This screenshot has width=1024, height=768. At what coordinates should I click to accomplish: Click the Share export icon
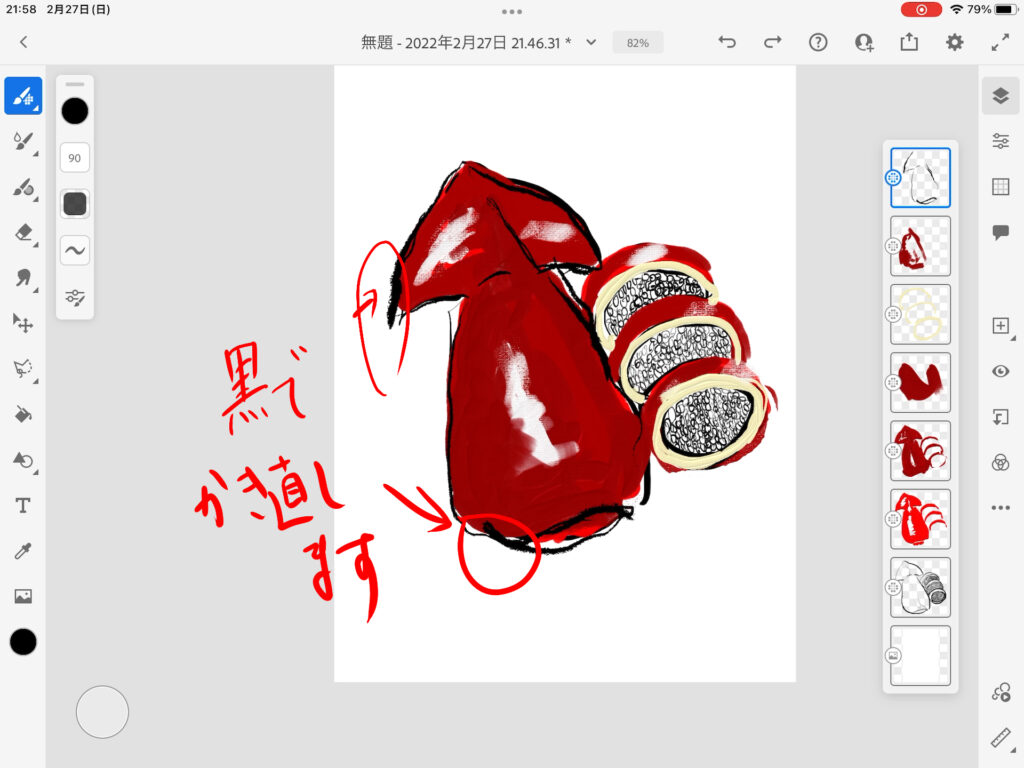908,42
